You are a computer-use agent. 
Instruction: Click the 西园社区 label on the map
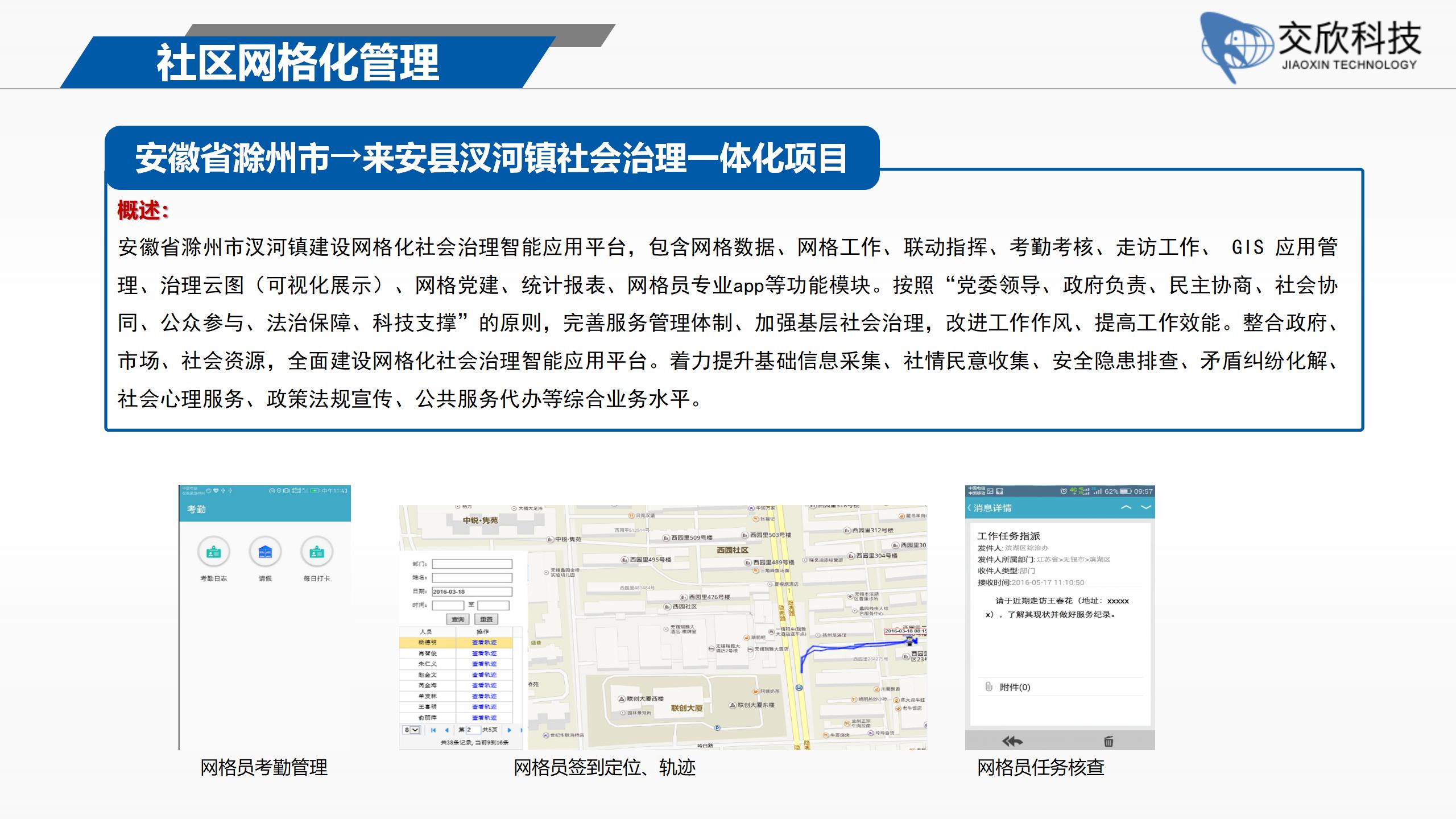click(733, 550)
